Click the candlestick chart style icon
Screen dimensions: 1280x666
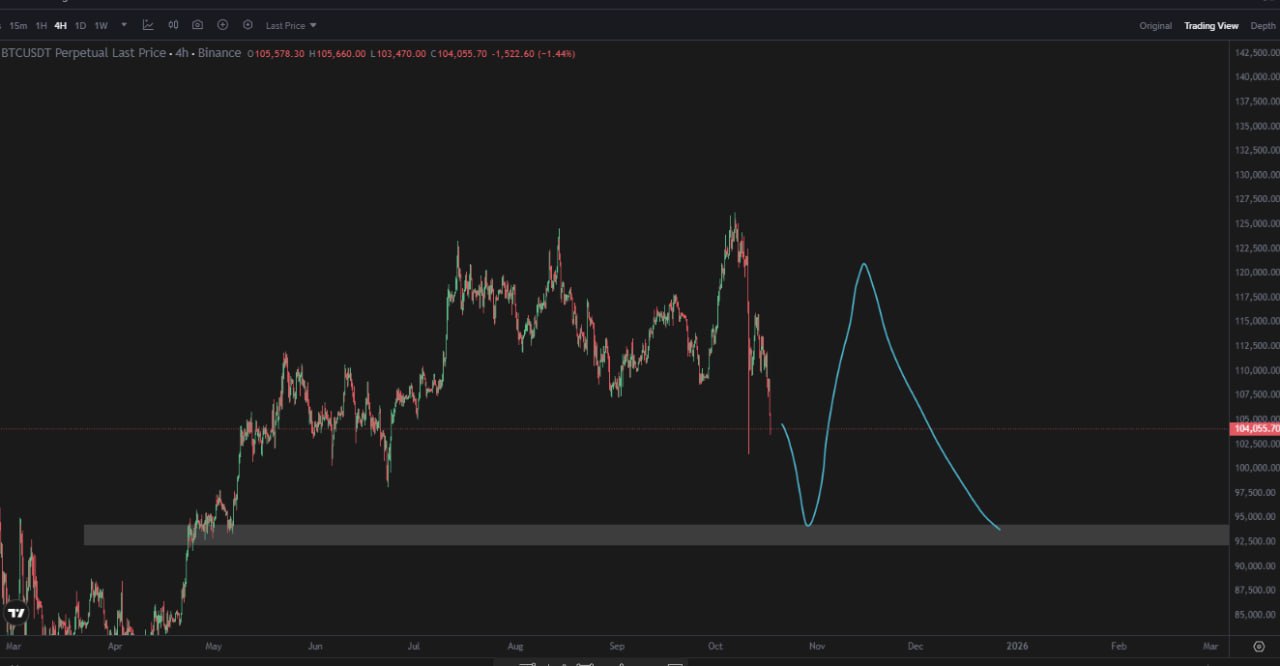[x=173, y=25]
